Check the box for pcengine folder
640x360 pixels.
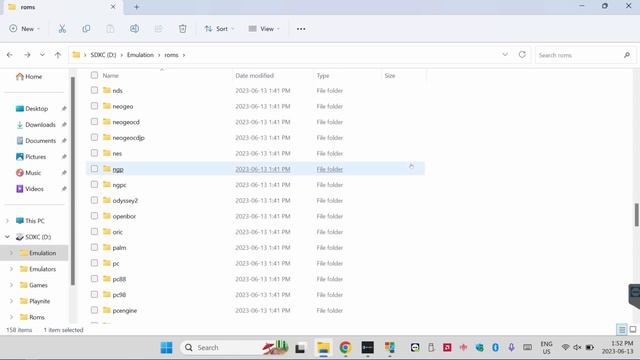coord(94,310)
